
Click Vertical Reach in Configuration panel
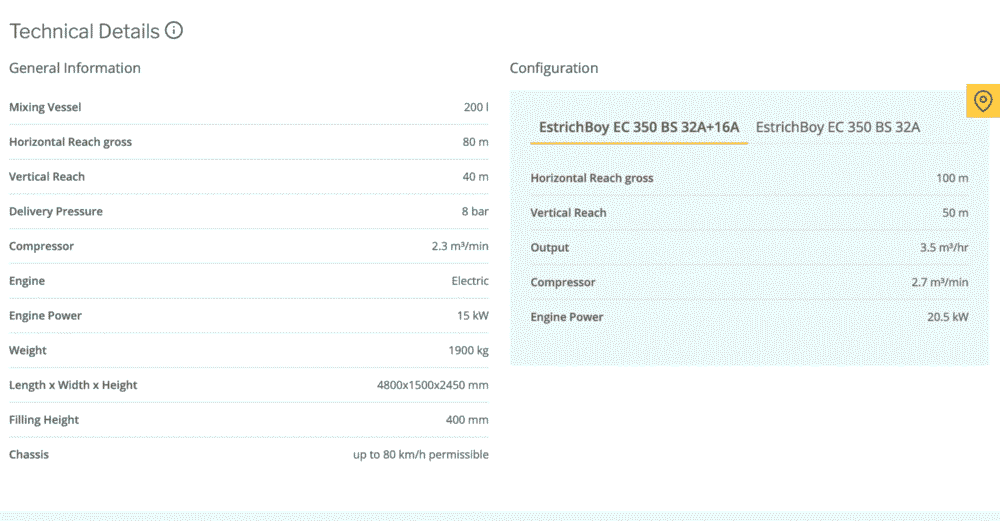[568, 213]
